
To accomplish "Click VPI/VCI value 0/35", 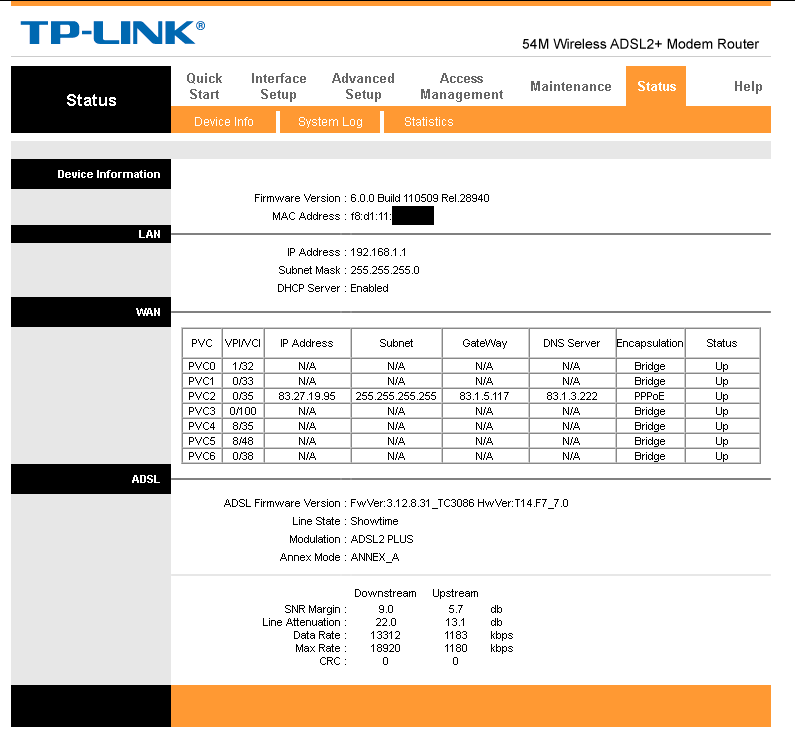I will [x=243, y=396].
